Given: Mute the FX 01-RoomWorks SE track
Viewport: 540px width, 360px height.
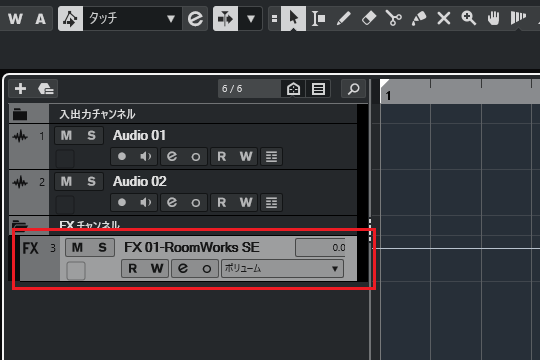Looking at the screenshot, I should pyautogui.click(x=77, y=247).
